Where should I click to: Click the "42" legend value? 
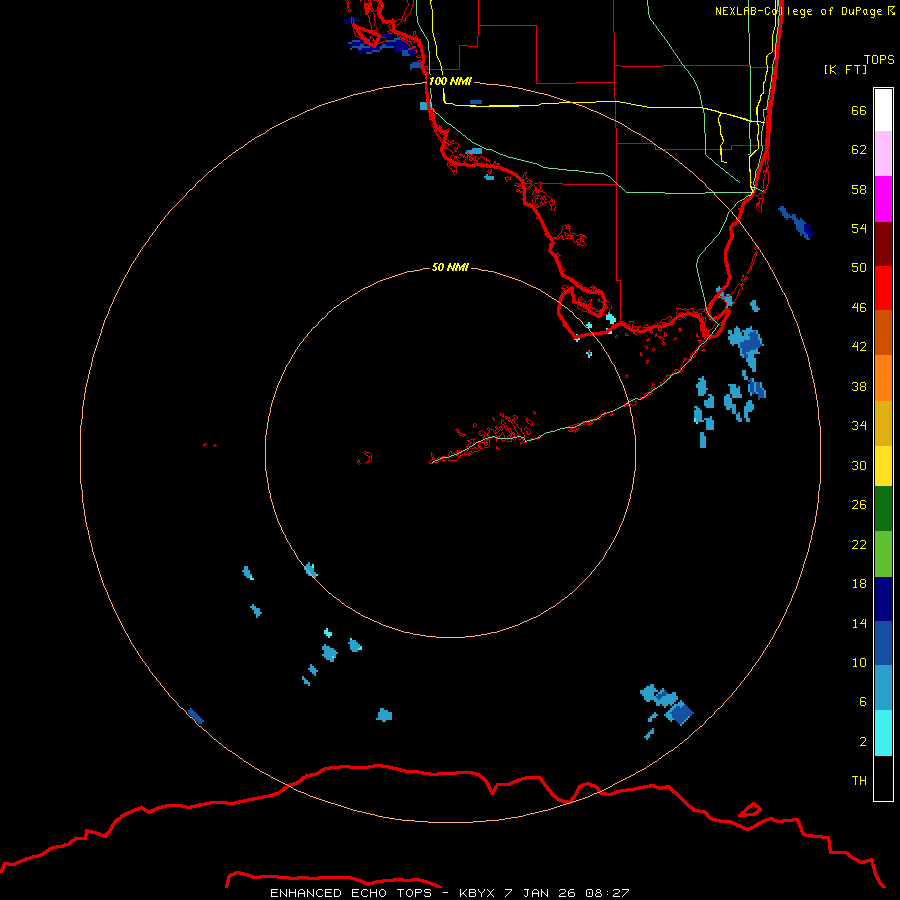[859, 347]
